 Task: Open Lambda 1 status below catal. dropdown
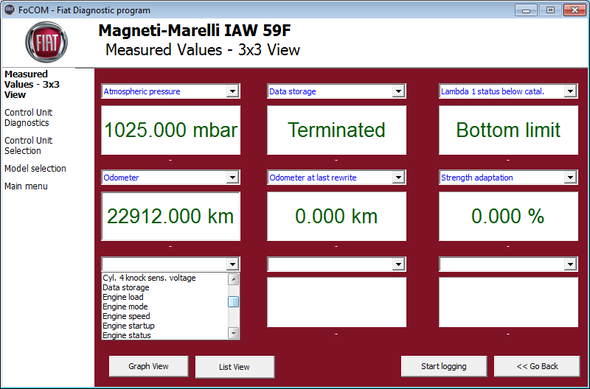(x=570, y=91)
